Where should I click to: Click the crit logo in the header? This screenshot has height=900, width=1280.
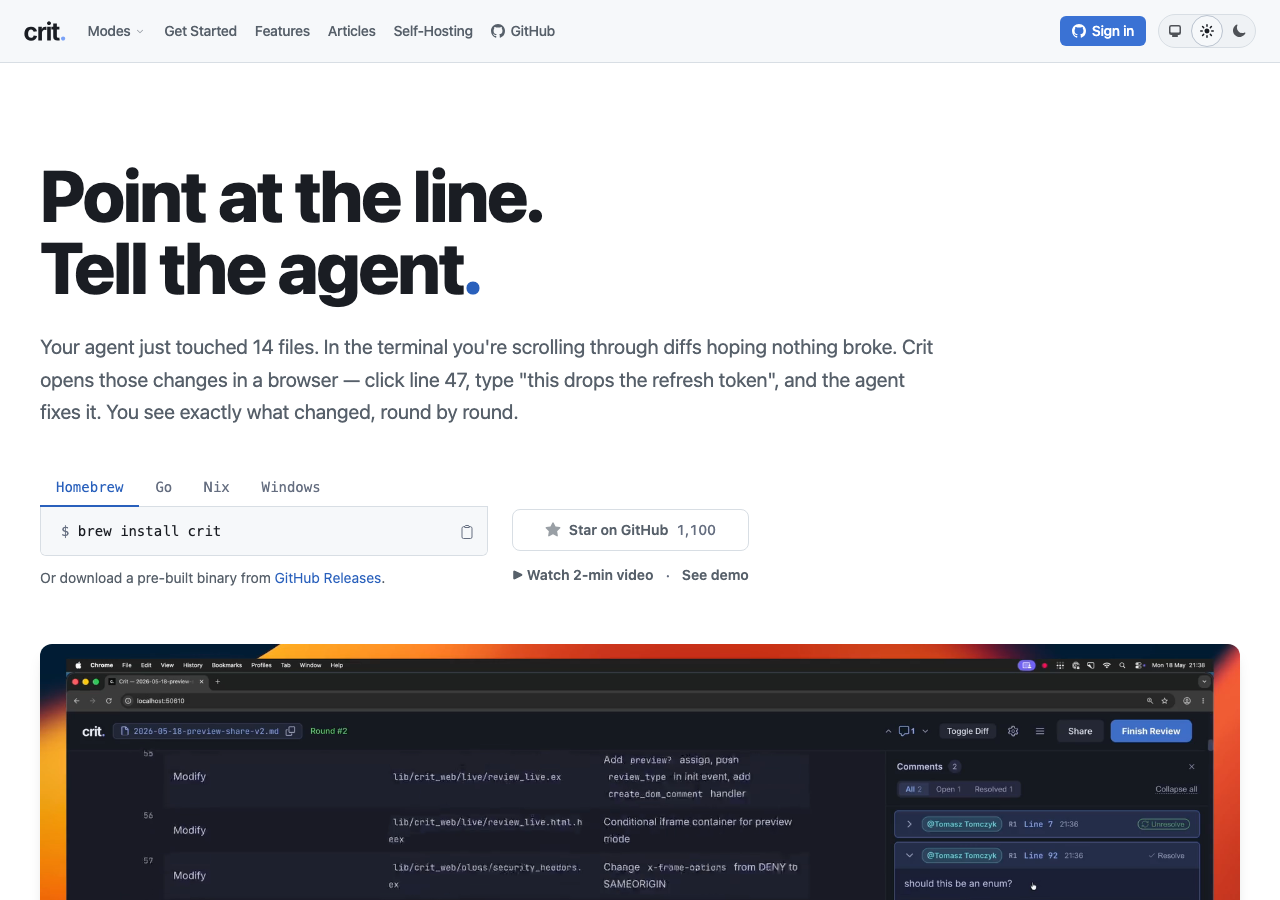click(45, 31)
